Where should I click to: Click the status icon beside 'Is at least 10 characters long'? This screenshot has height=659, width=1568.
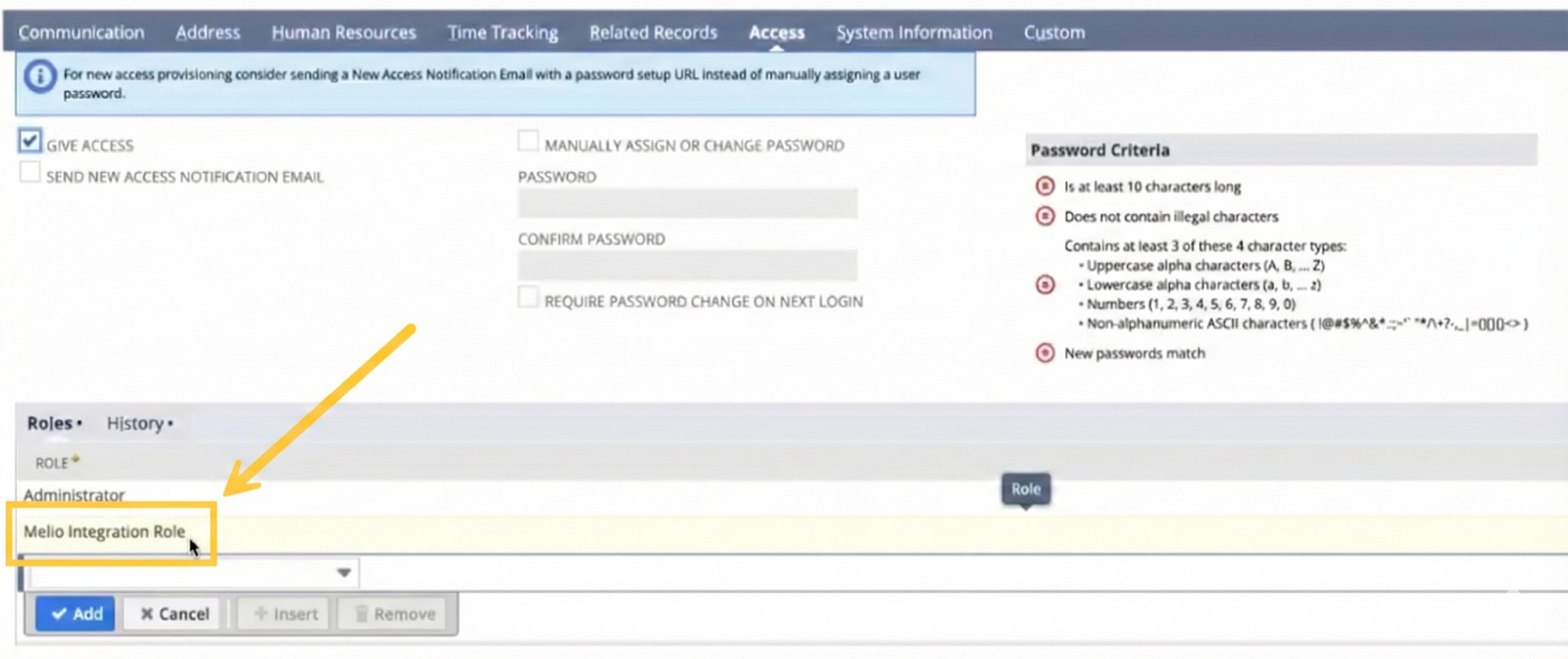[x=1045, y=186]
